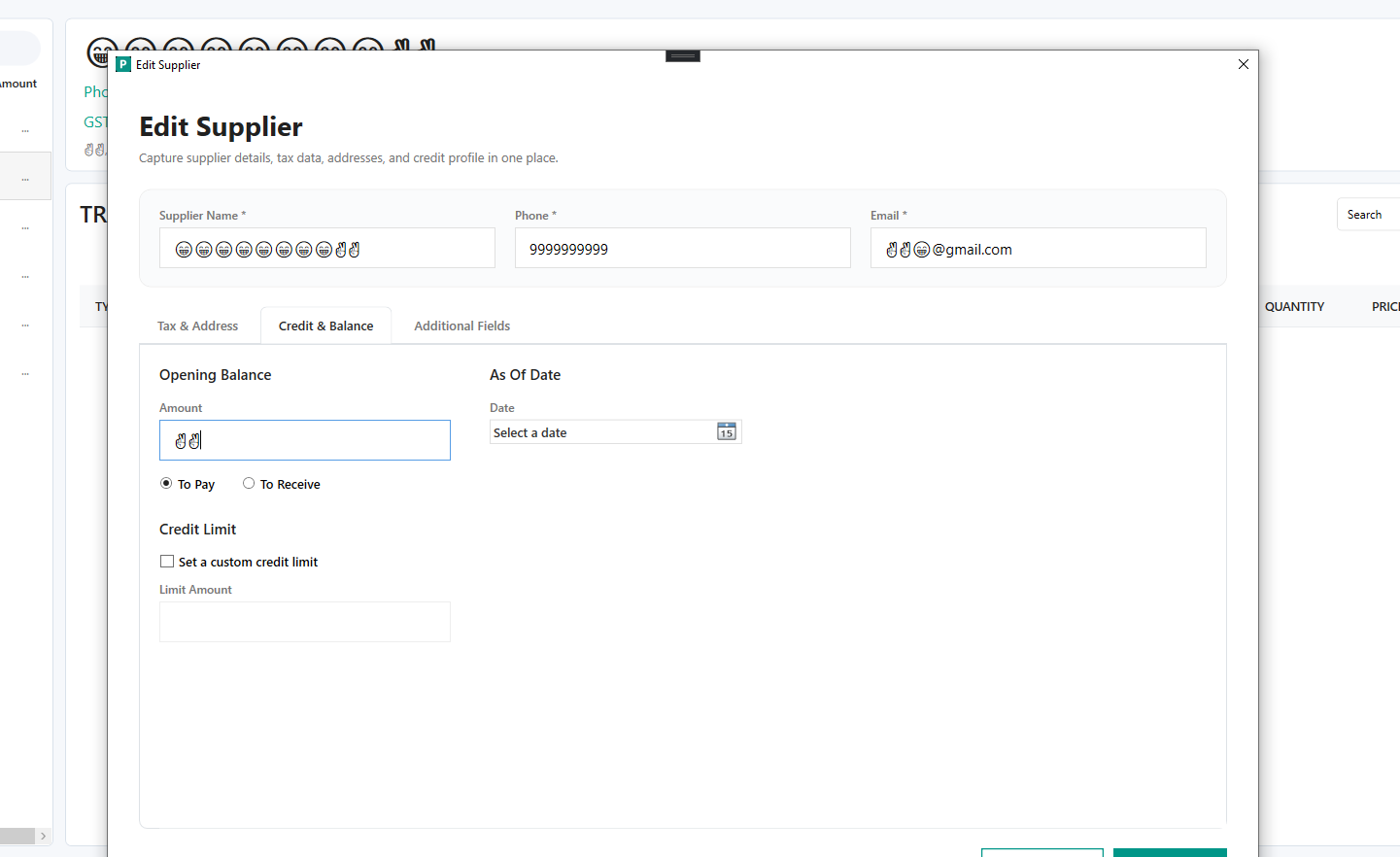Open the Additional Fields tab
Image resolution: width=1400 pixels, height=857 pixels.
(x=461, y=326)
